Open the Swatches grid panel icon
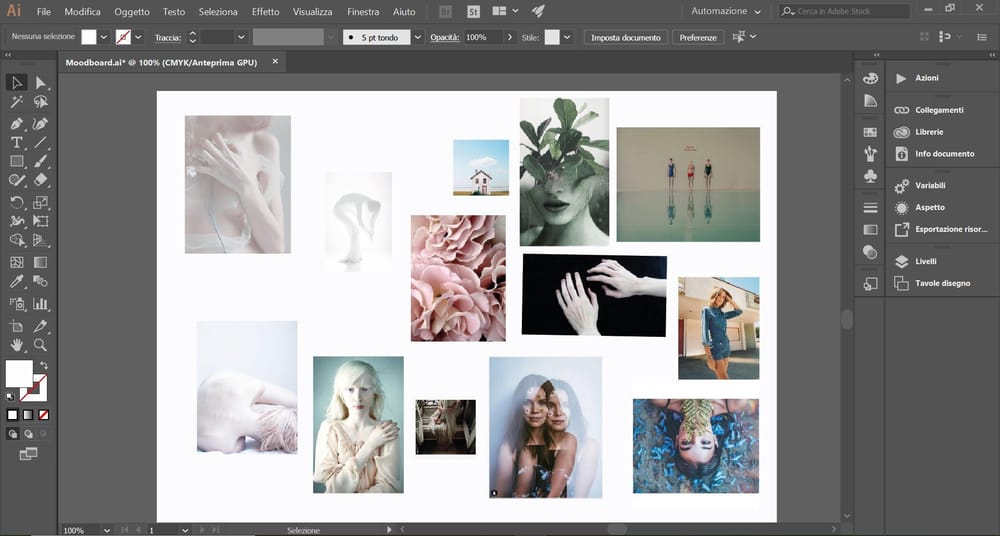Screen dimensions: 1000x536 coord(870,132)
